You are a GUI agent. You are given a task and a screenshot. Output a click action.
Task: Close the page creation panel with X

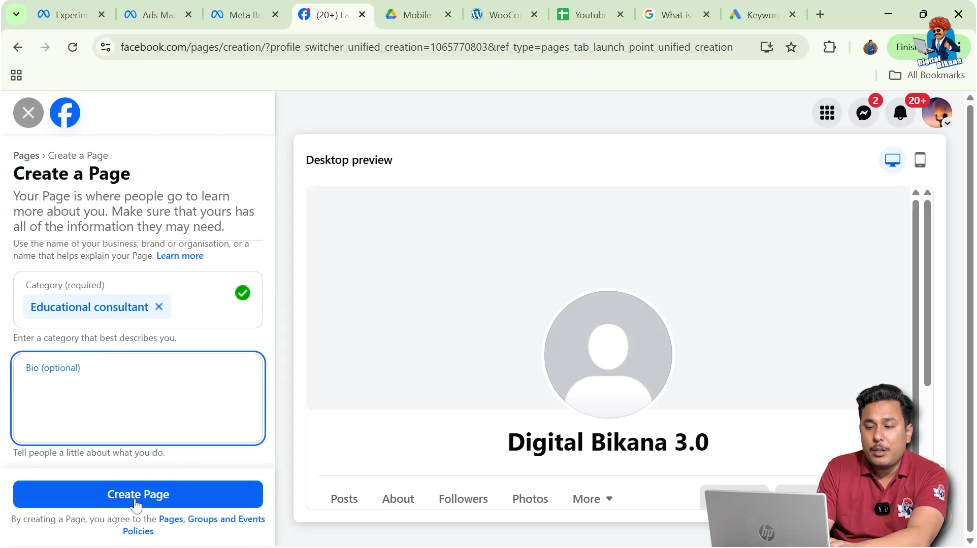coord(28,113)
